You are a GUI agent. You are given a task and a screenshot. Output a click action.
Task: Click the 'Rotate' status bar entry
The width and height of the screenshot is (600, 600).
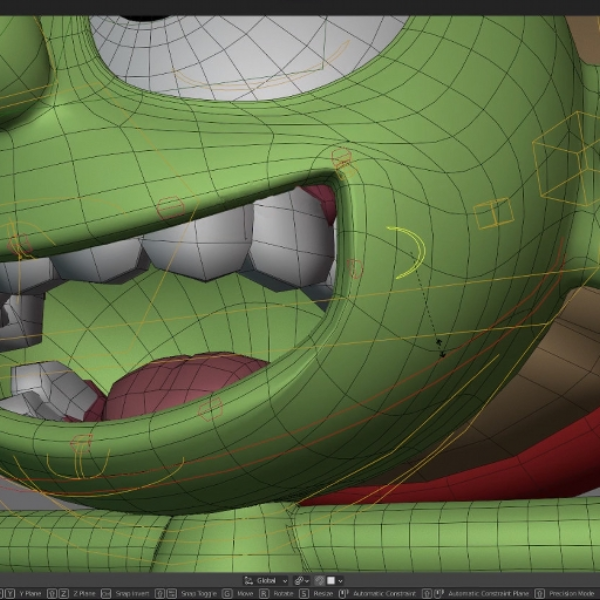tap(284, 594)
